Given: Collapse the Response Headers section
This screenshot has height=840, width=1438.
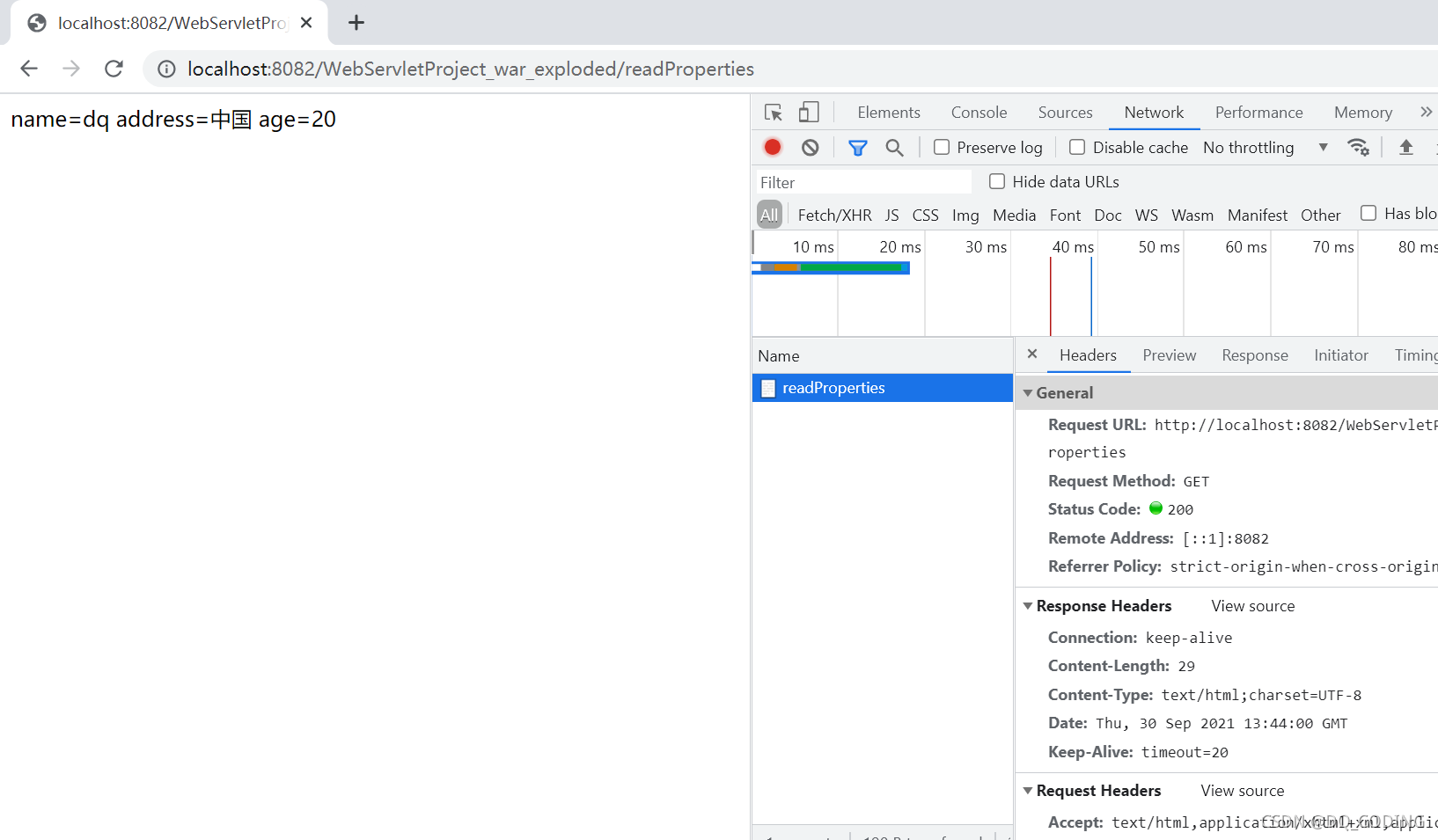Looking at the screenshot, I should [1028, 606].
